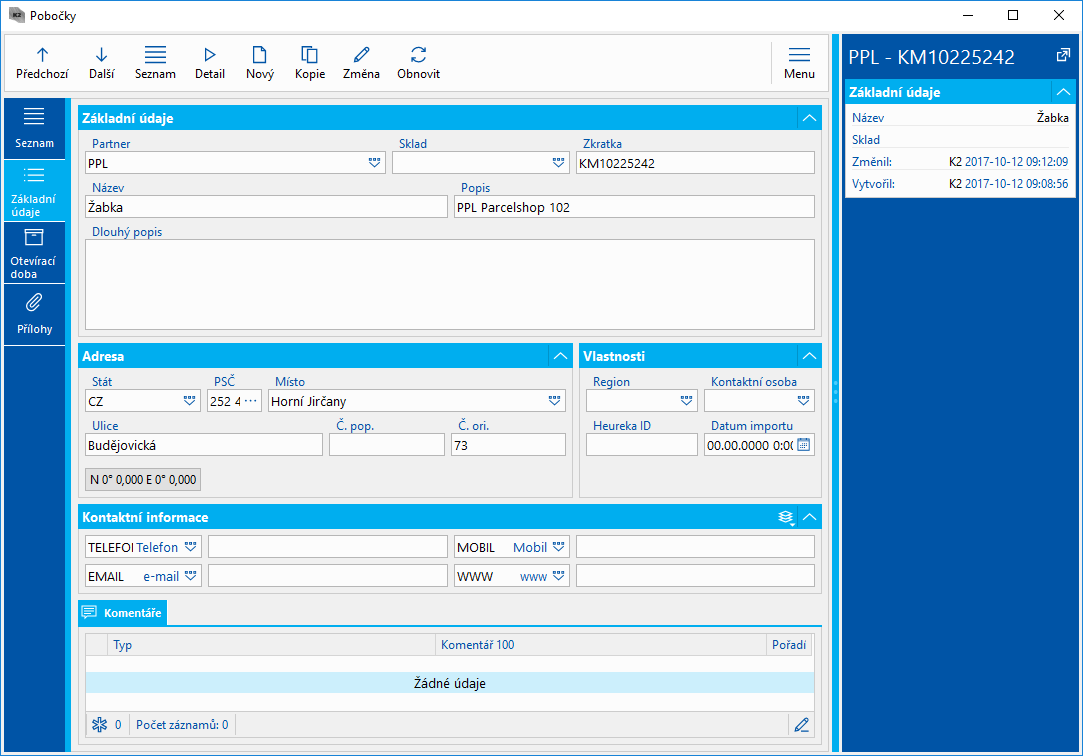
Task: Expand the Region dropdown
Action: pos(687,401)
